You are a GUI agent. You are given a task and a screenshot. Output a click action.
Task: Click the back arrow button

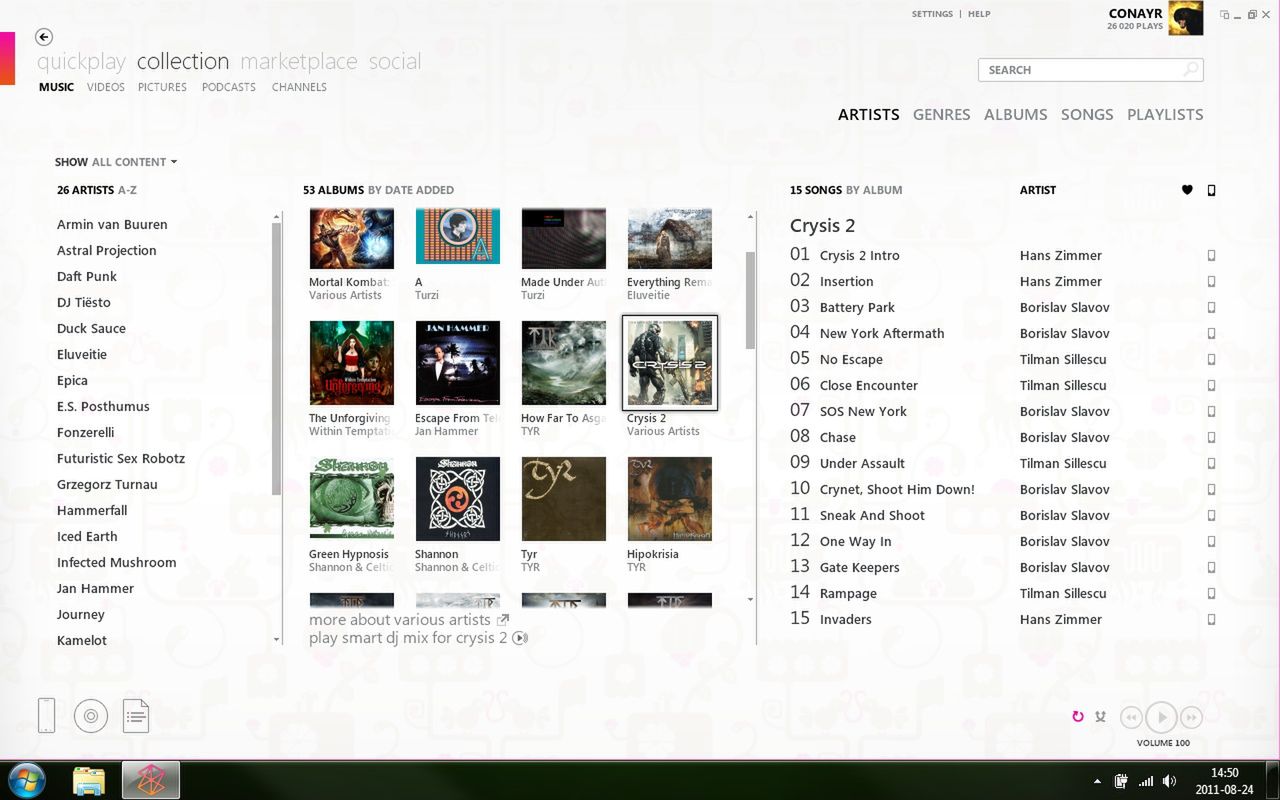(43, 37)
